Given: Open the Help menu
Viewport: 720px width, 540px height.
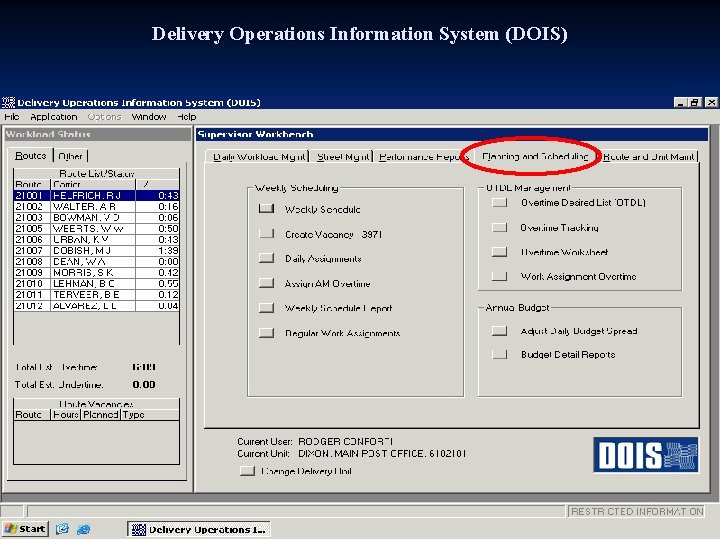Looking at the screenshot, I should point(187,117).
